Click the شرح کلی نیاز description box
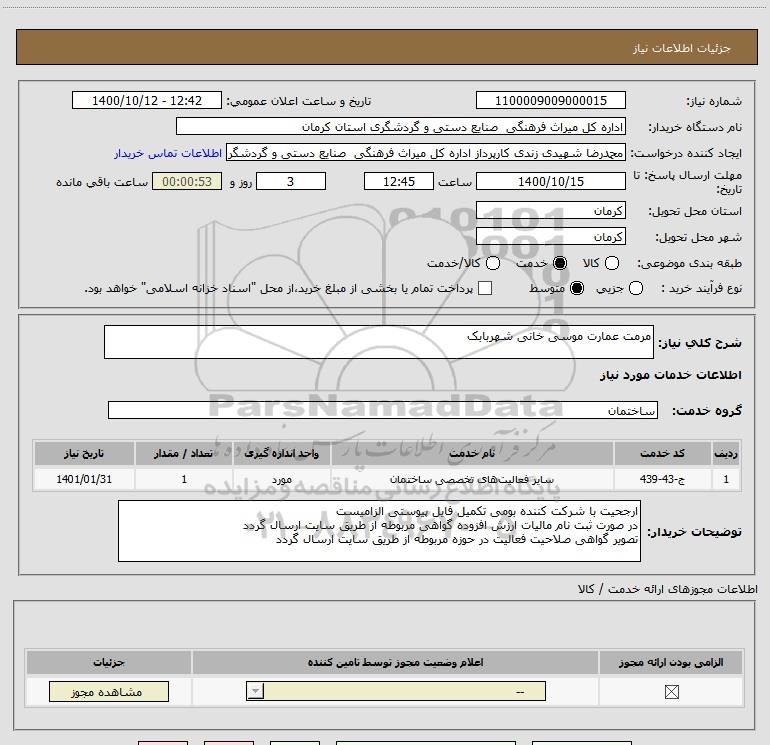This screenshot has height=745, width=770. [379, 342]
